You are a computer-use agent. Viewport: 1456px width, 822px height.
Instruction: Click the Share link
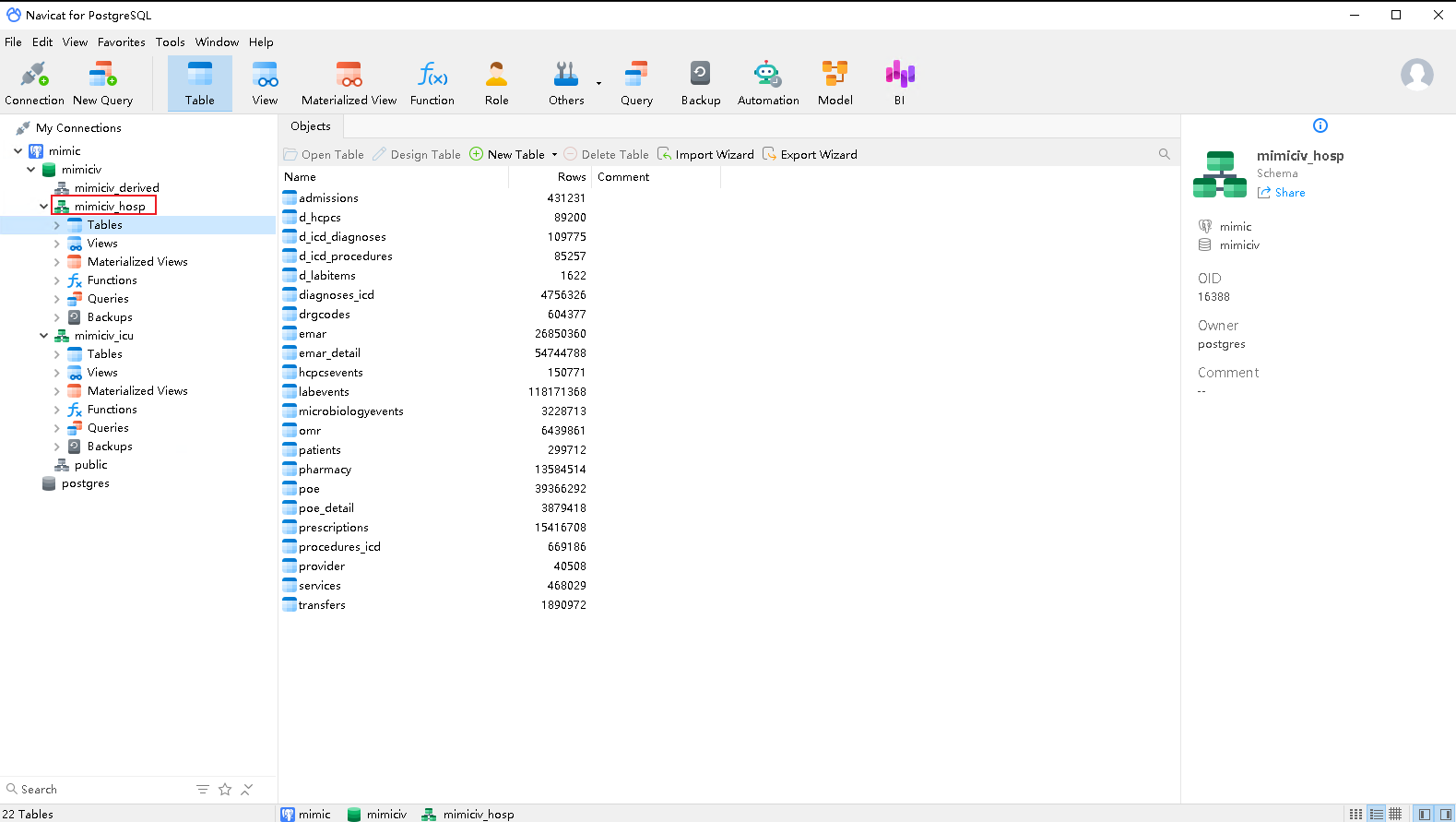tap(1289, 193)
